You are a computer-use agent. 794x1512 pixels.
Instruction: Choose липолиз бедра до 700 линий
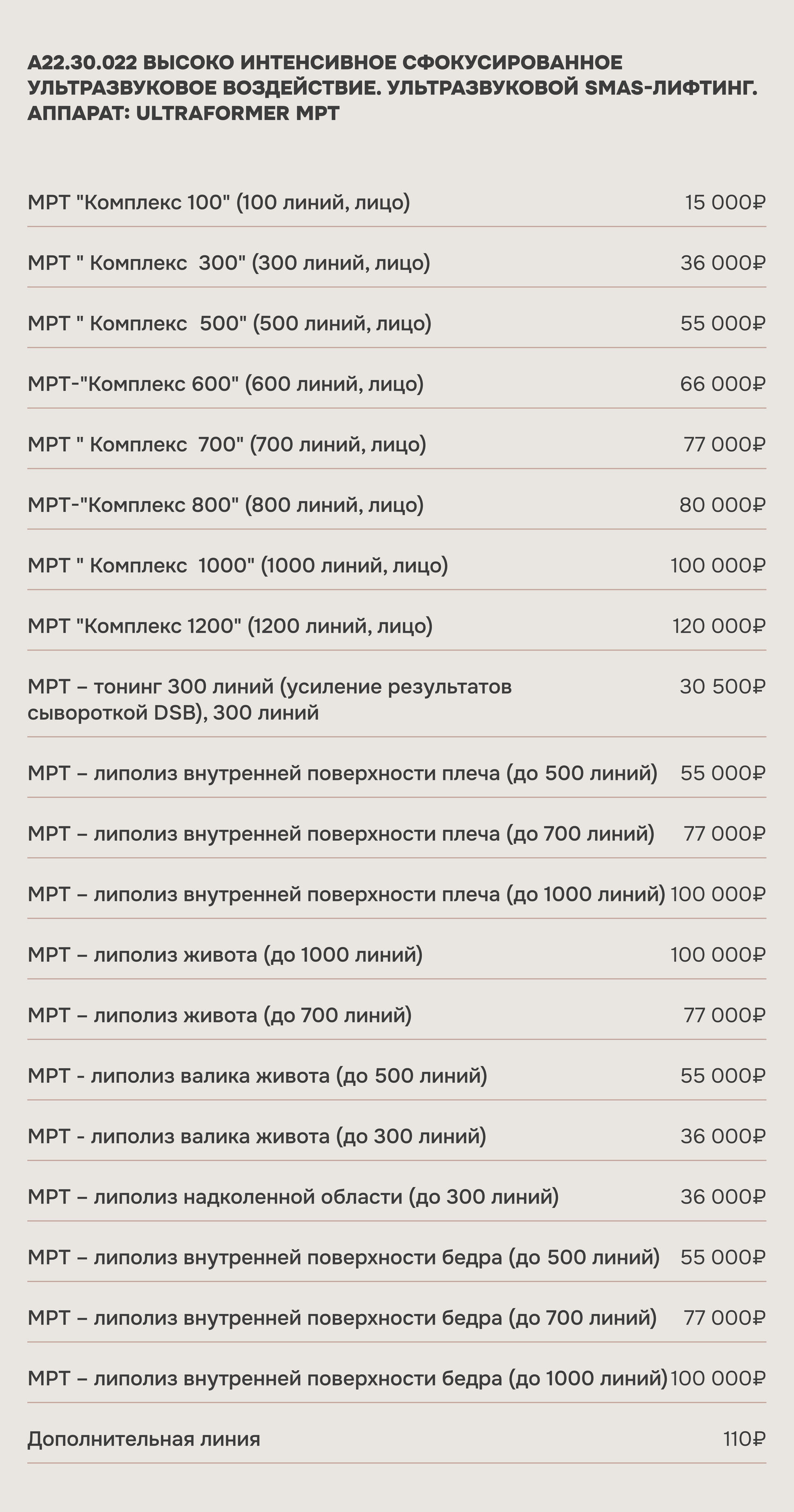coord(342,1318)
